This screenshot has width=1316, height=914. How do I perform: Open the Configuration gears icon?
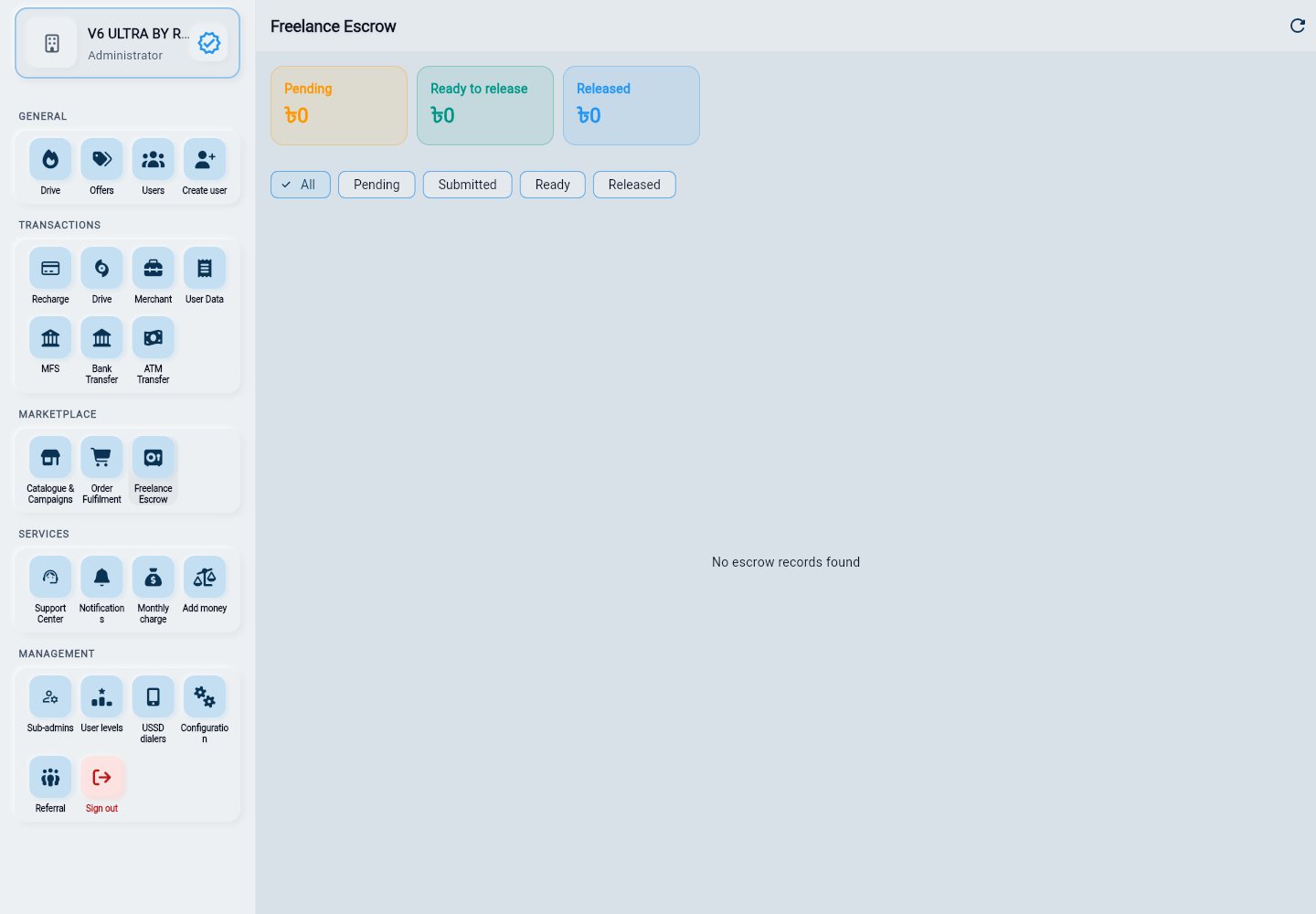click(x=204, y=697)
